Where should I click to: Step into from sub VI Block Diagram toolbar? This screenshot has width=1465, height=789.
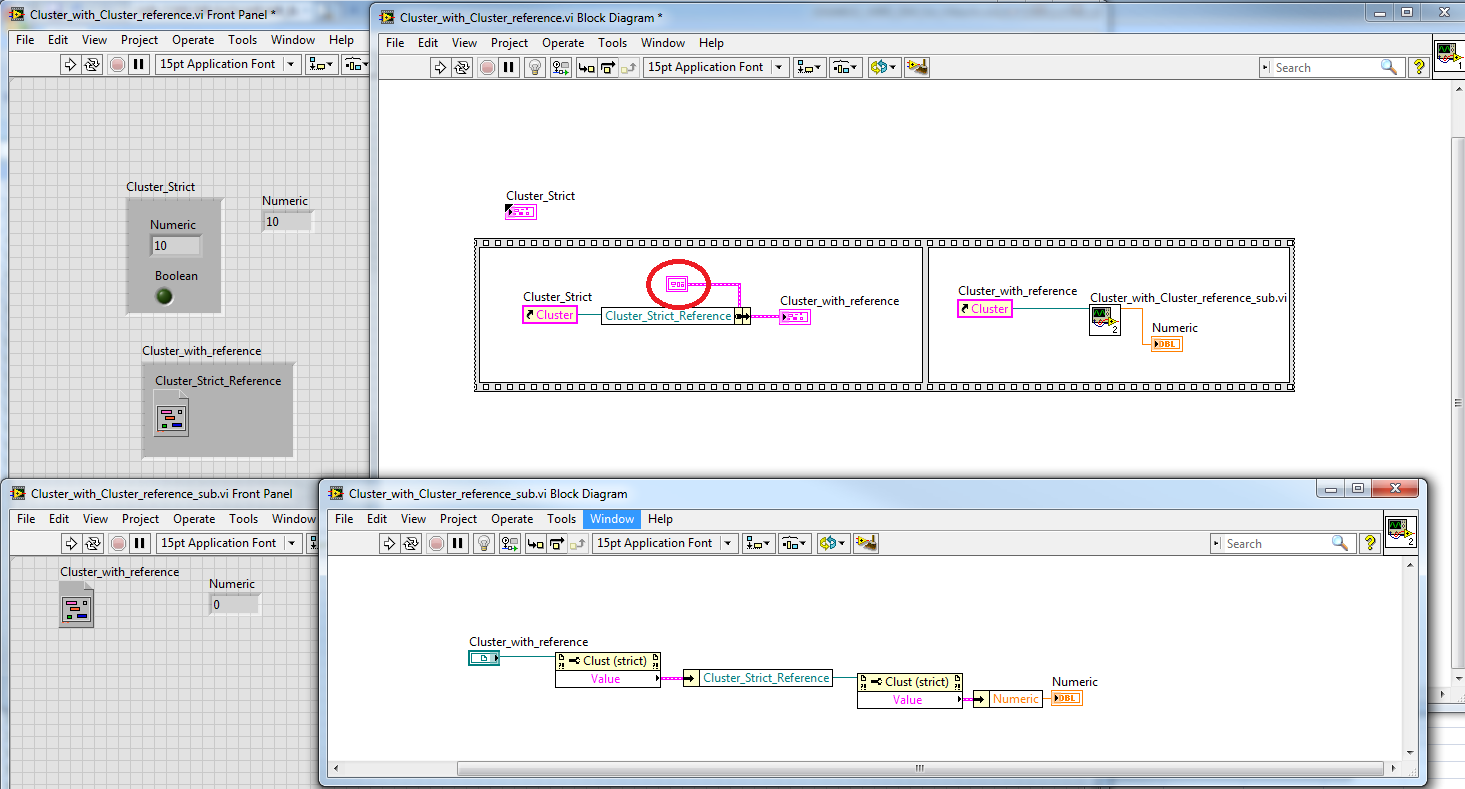536,543
